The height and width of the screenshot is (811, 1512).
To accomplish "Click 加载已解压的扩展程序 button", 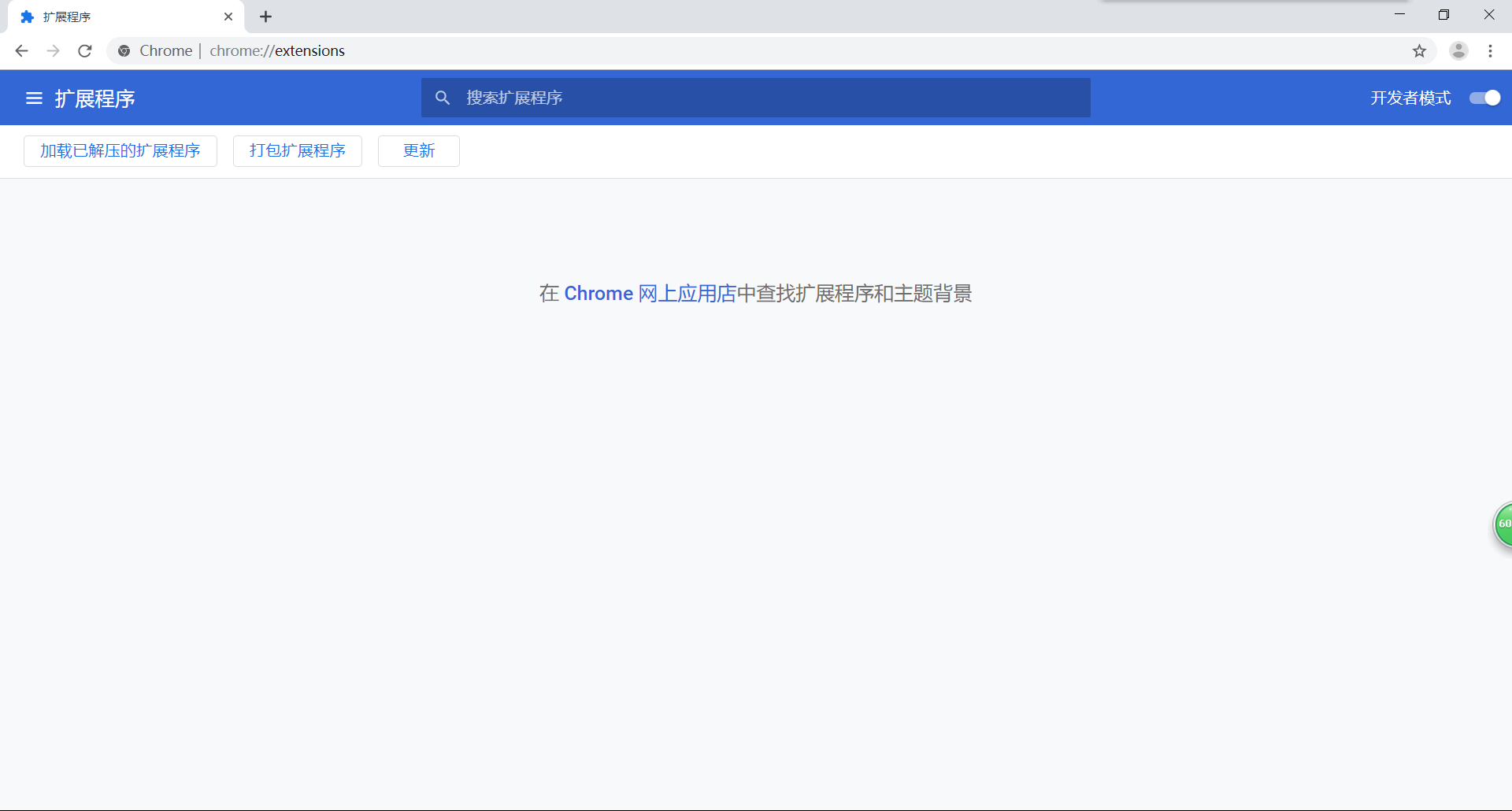I will coord(120,150).
